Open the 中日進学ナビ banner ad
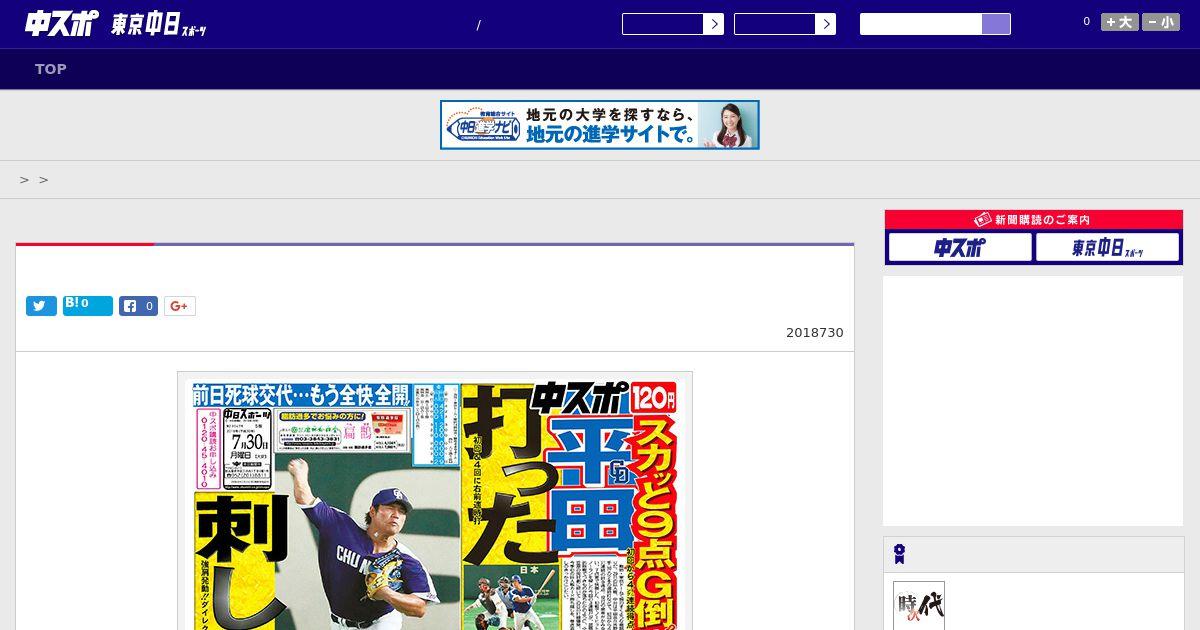The height and width of the screenshot is (630, 1200). click(x=600, y=125)
